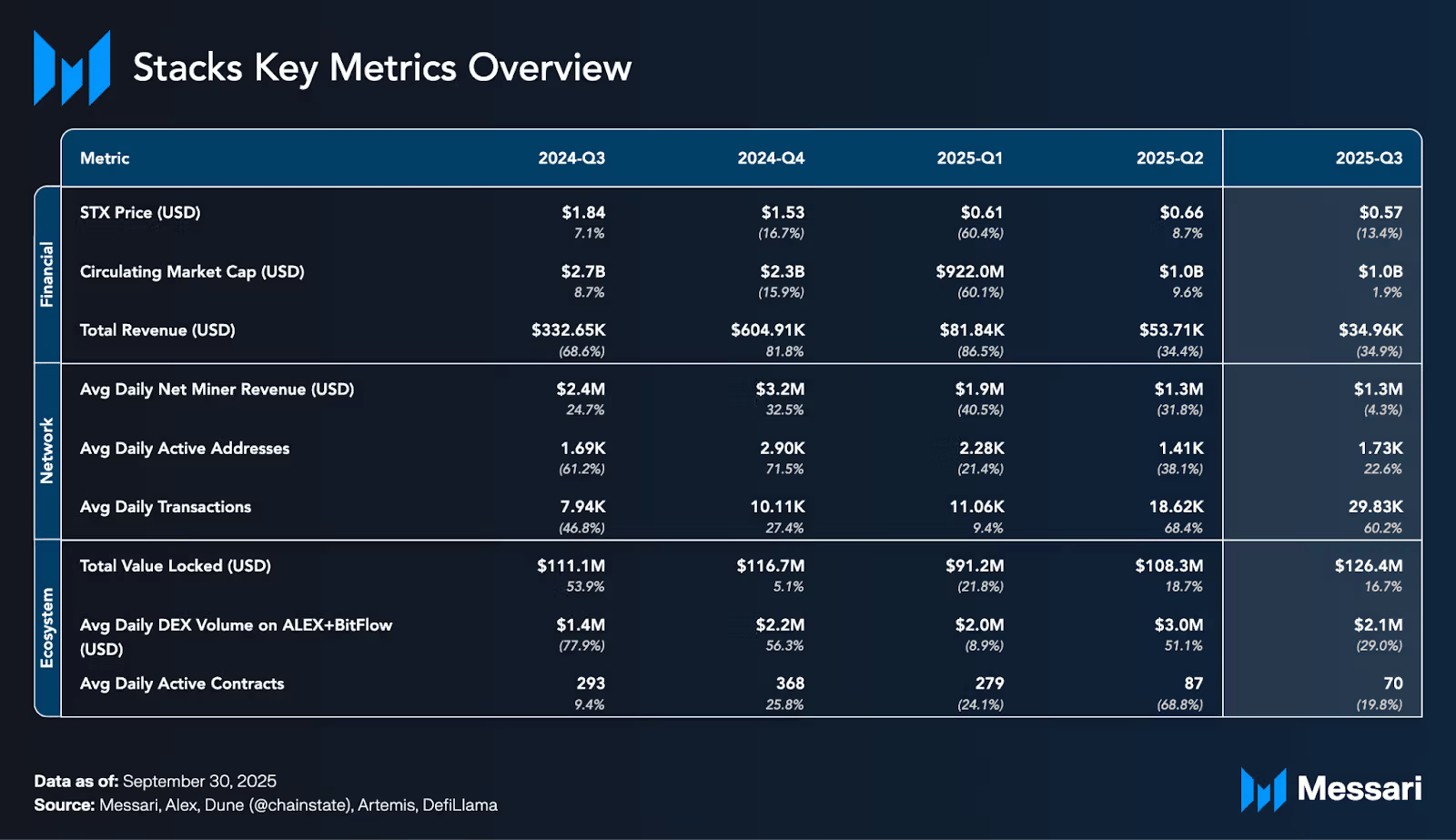This screenshot has width=1456, height=840.
Task: Click the Messari wordmark in footer
Action: point(1360,788)
